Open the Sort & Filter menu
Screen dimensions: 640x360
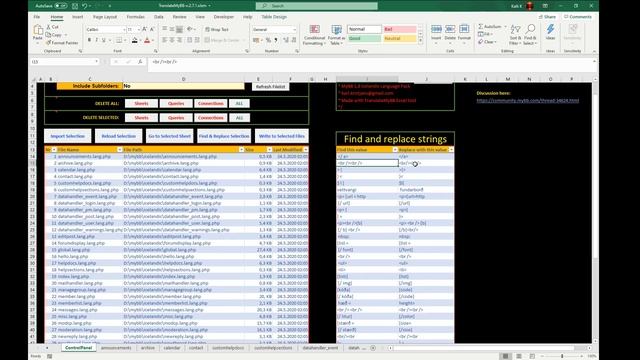pyautogui.click(x=516, y=35)
